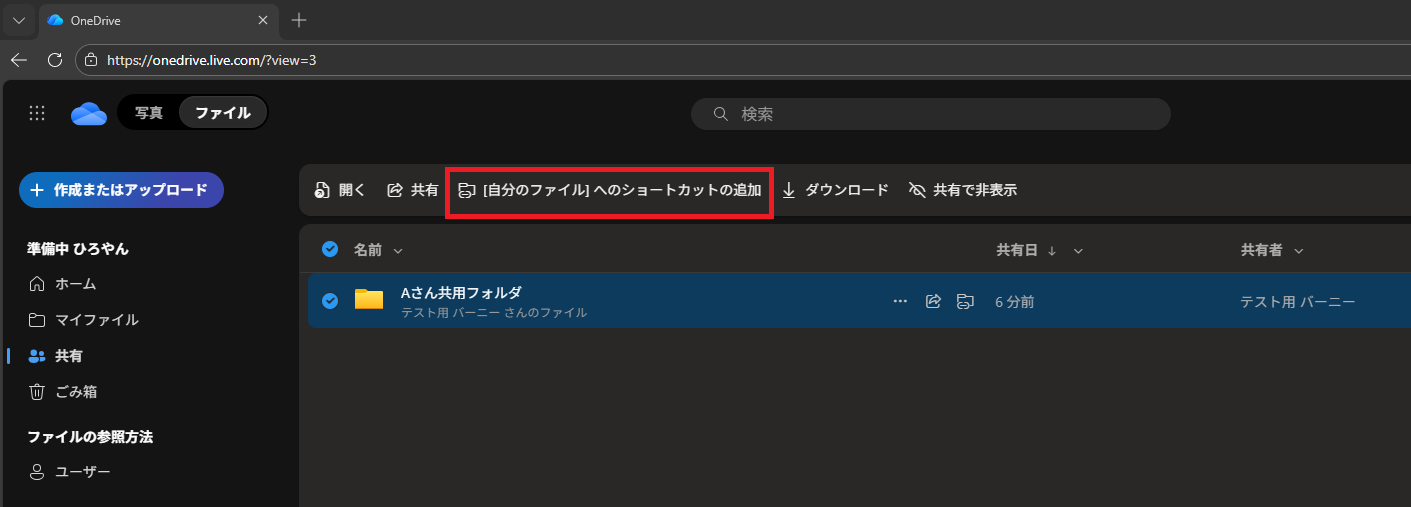Image resolution: width=1411 pixels, height=507 pixels.
Task: Click the Aさん共用フォルダ folder icon
Action: pos(369,300)
